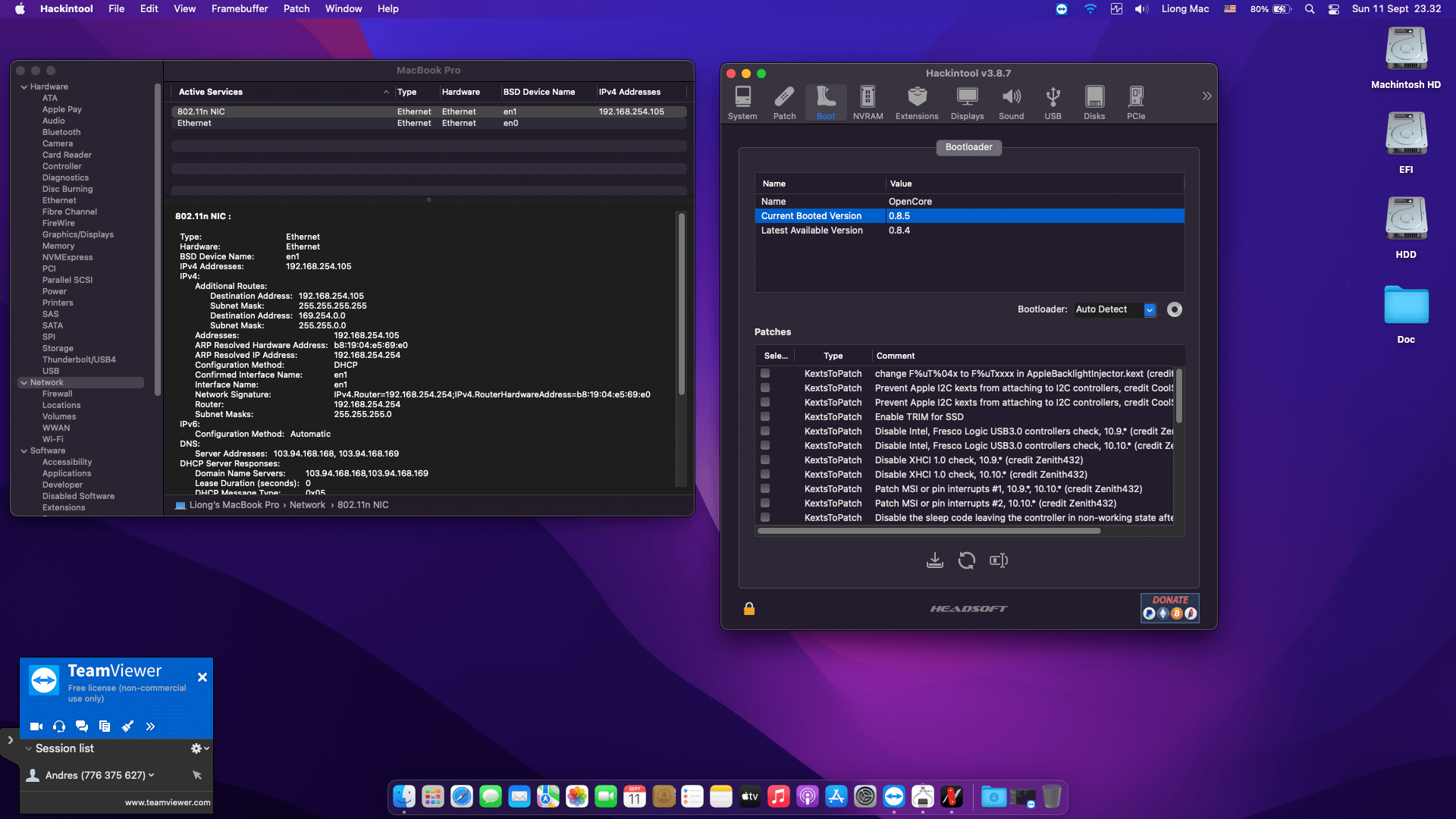Image resolution: width=1456 pixels, height=819 pixels.
Task: Open Safari from the Dock
Action: [x=462, y=796]
